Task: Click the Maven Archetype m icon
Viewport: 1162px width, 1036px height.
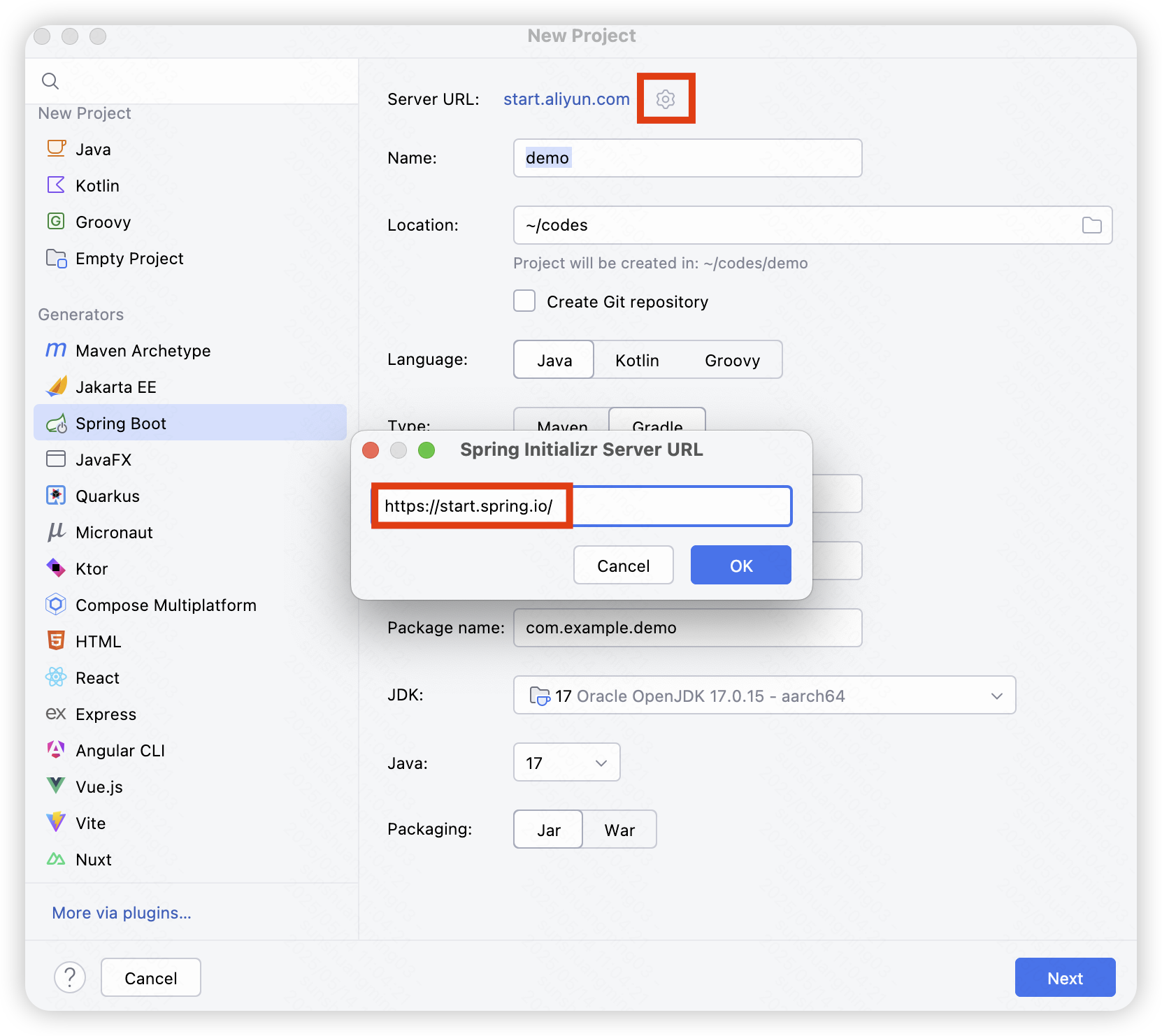Action: coord(56,350)
